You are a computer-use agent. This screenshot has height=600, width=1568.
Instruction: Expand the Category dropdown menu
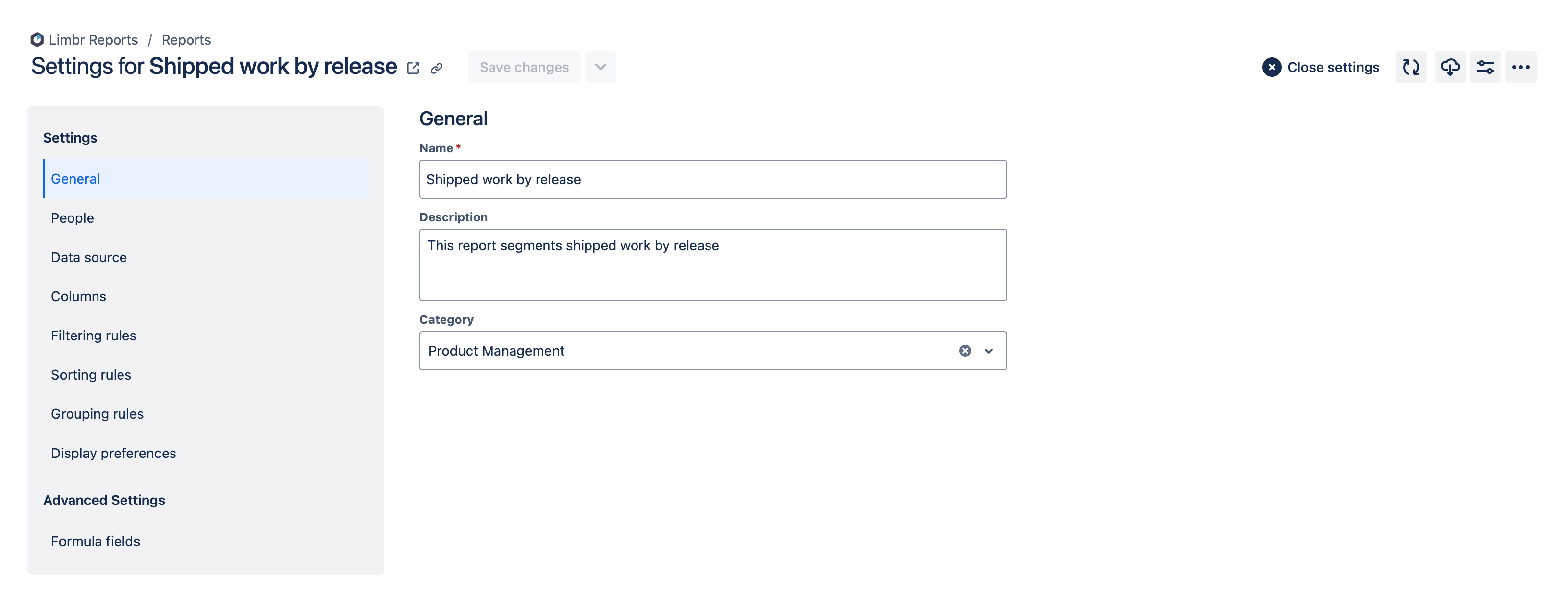(988, 350)
